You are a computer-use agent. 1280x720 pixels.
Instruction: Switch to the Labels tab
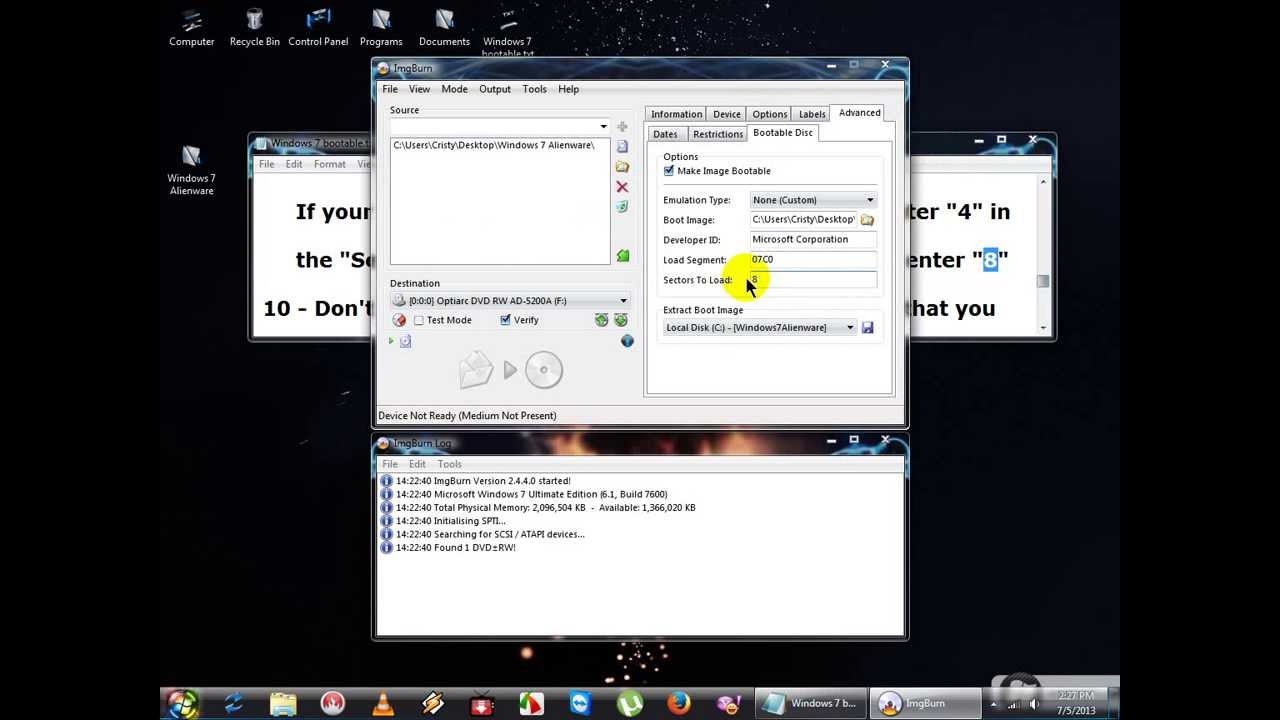(x=812, y=114)
